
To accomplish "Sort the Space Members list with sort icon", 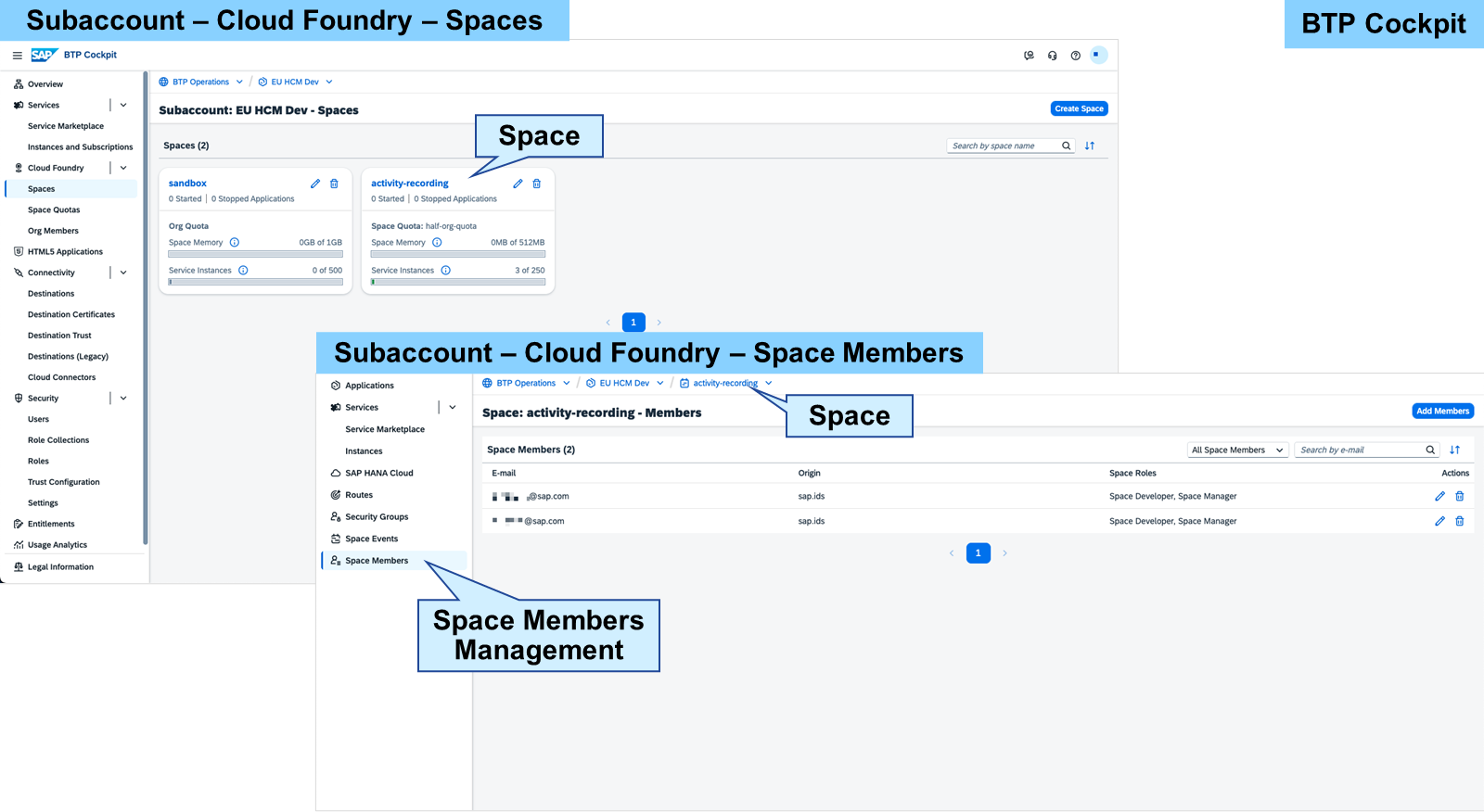I will (1454, 450).
